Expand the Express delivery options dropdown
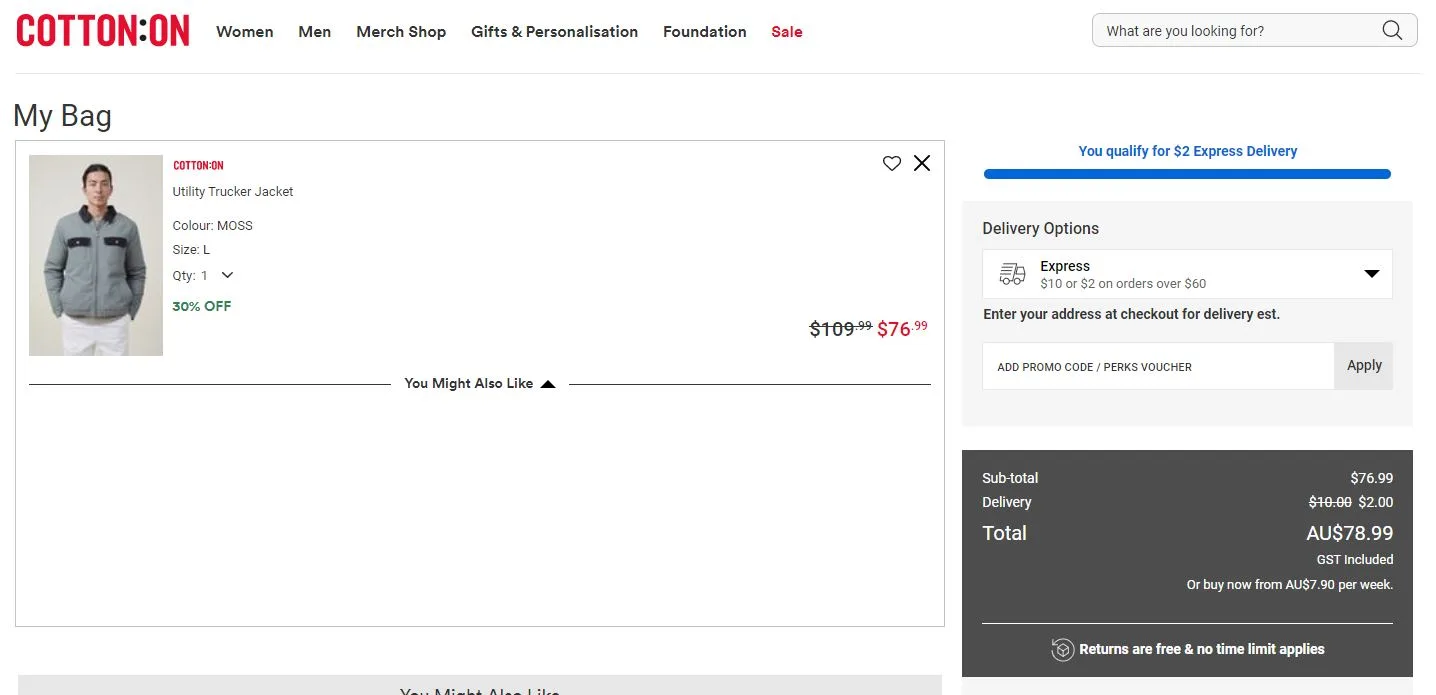The image size is (1436, 695). pyautogui.click(x=1372, y=274)
